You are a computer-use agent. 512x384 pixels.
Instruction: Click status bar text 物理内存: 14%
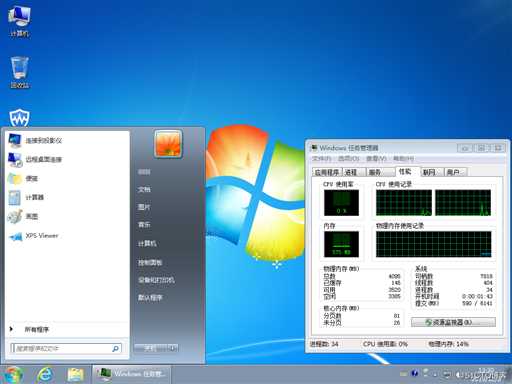[449, 344]
